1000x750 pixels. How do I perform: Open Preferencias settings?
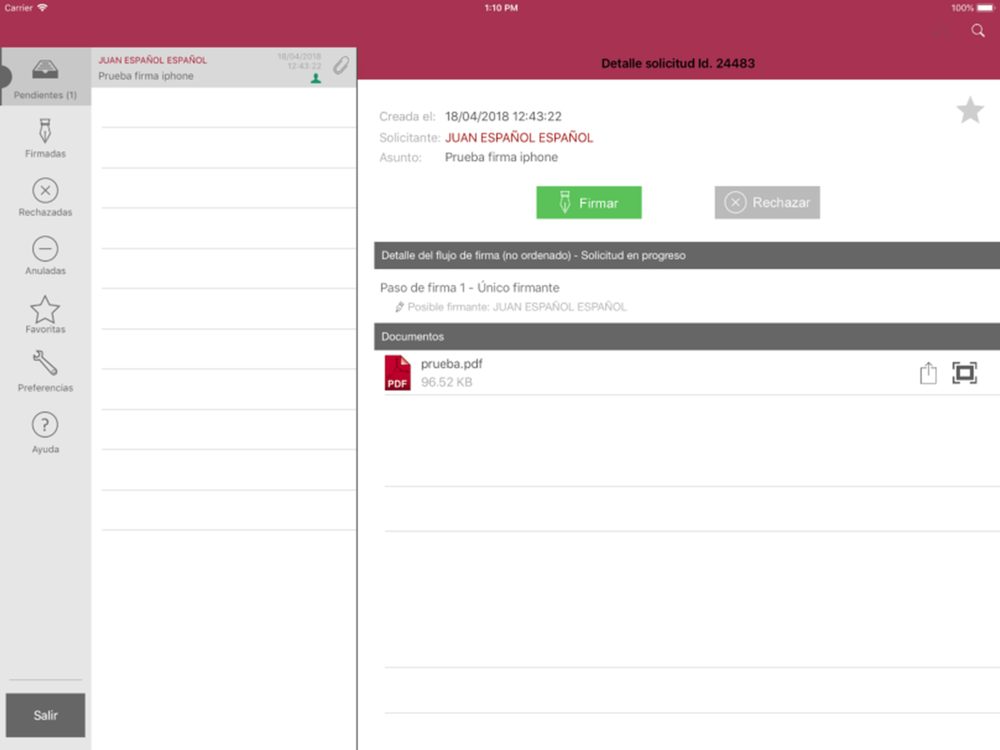coord(45,371)
